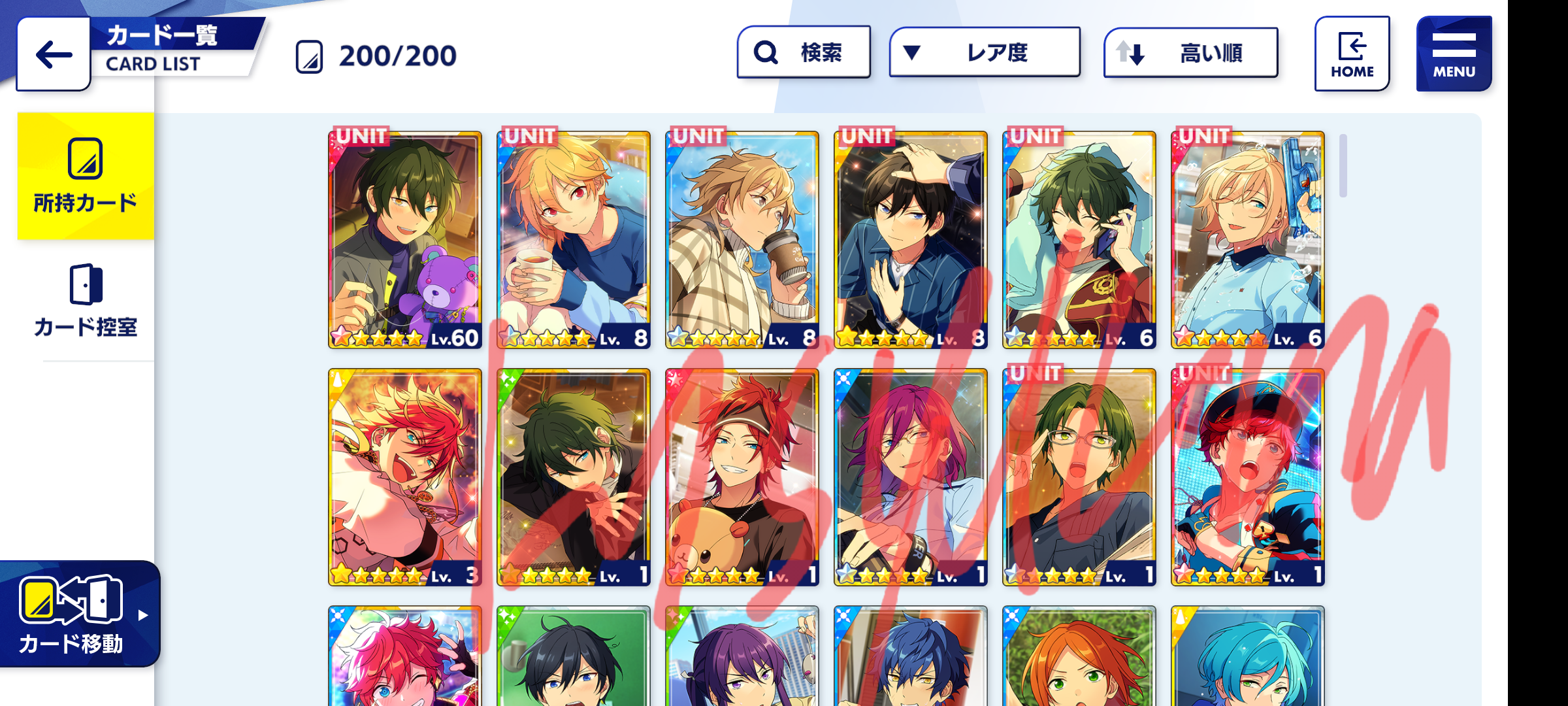Screen dimensions: 1568x706
Task: Select the カード控室 door icon
Action: click(x=86, y=284)
